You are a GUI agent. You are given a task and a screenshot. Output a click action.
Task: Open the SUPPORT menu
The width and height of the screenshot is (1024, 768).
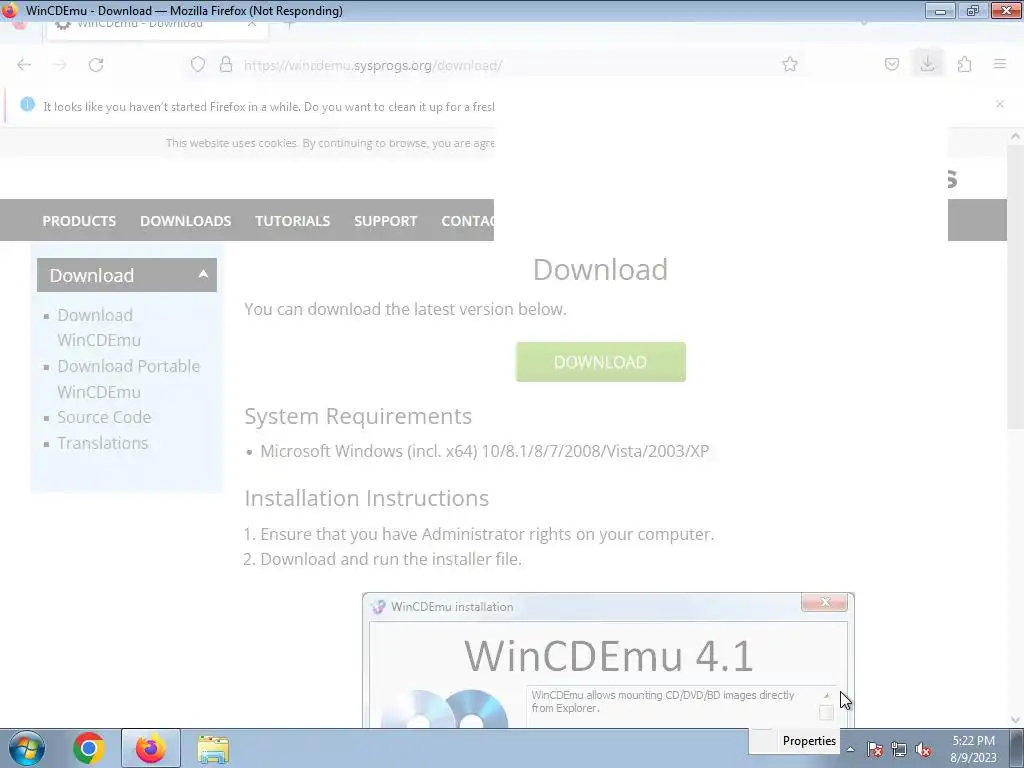coord(385,221)
